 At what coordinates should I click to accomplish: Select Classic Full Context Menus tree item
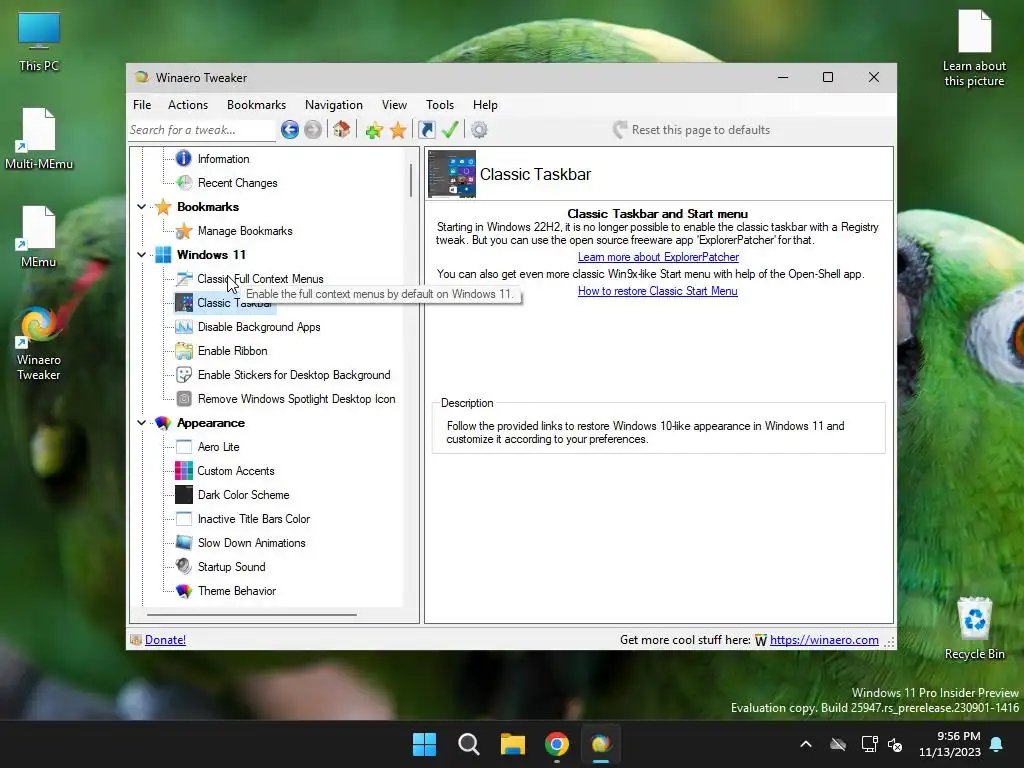pos(261,279)
